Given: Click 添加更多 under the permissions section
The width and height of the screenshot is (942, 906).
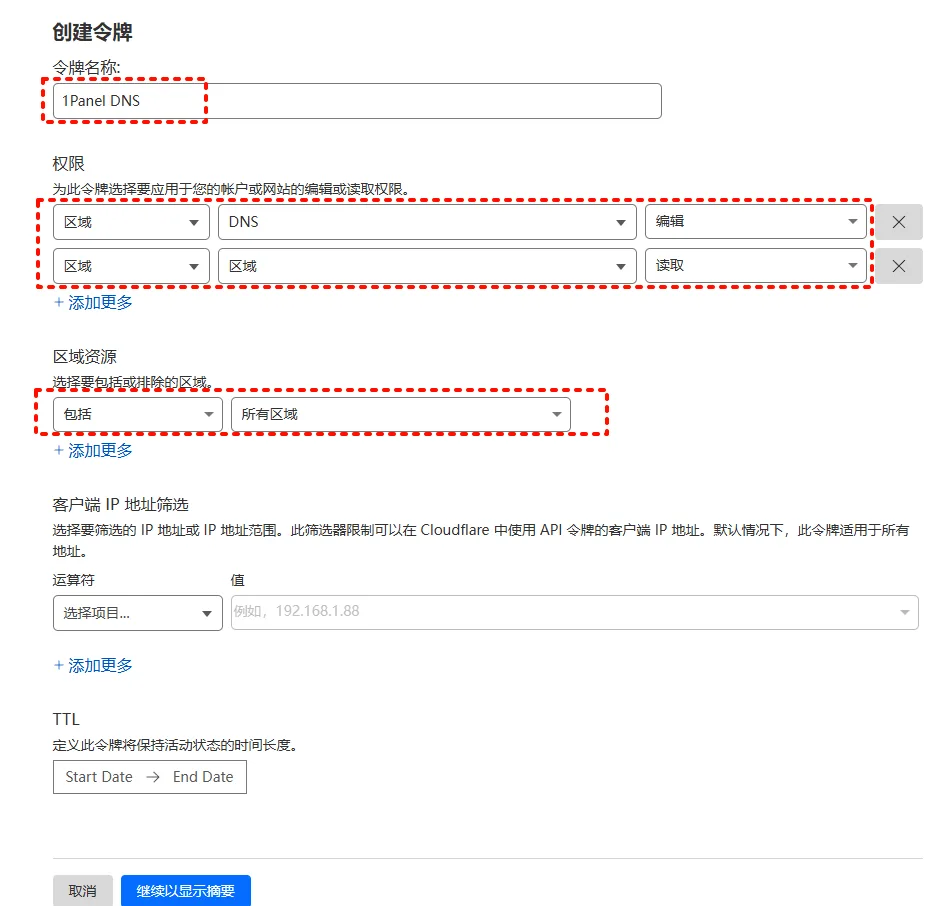Looking at the screenshot, I should click(x=93, y=302).
